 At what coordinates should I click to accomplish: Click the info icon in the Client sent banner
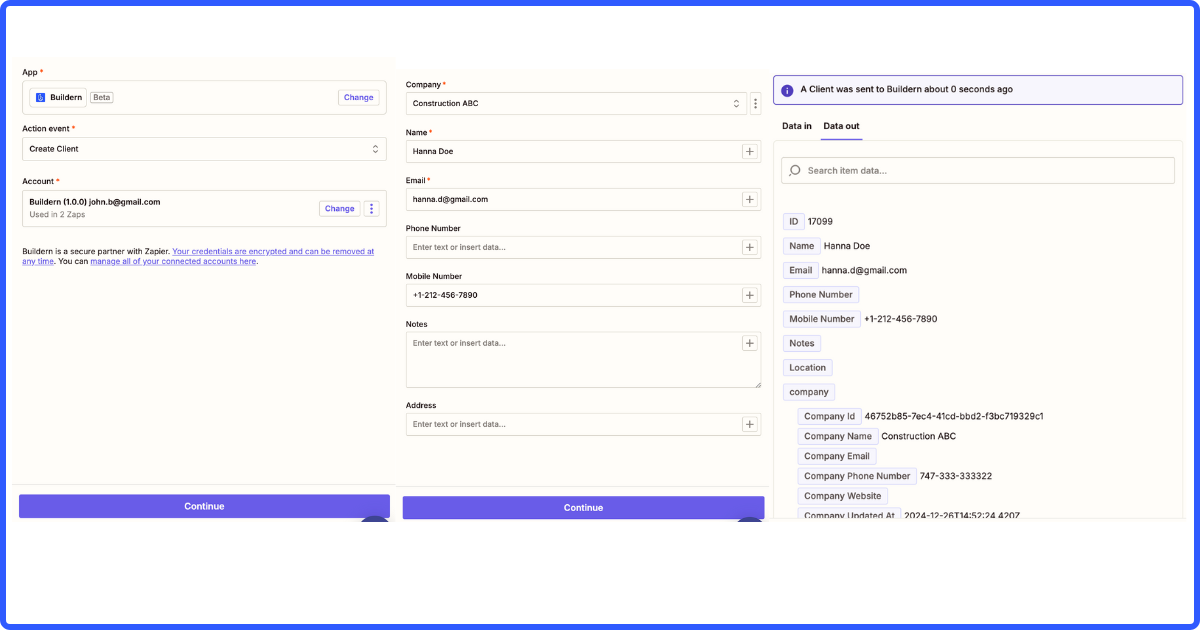787,90
